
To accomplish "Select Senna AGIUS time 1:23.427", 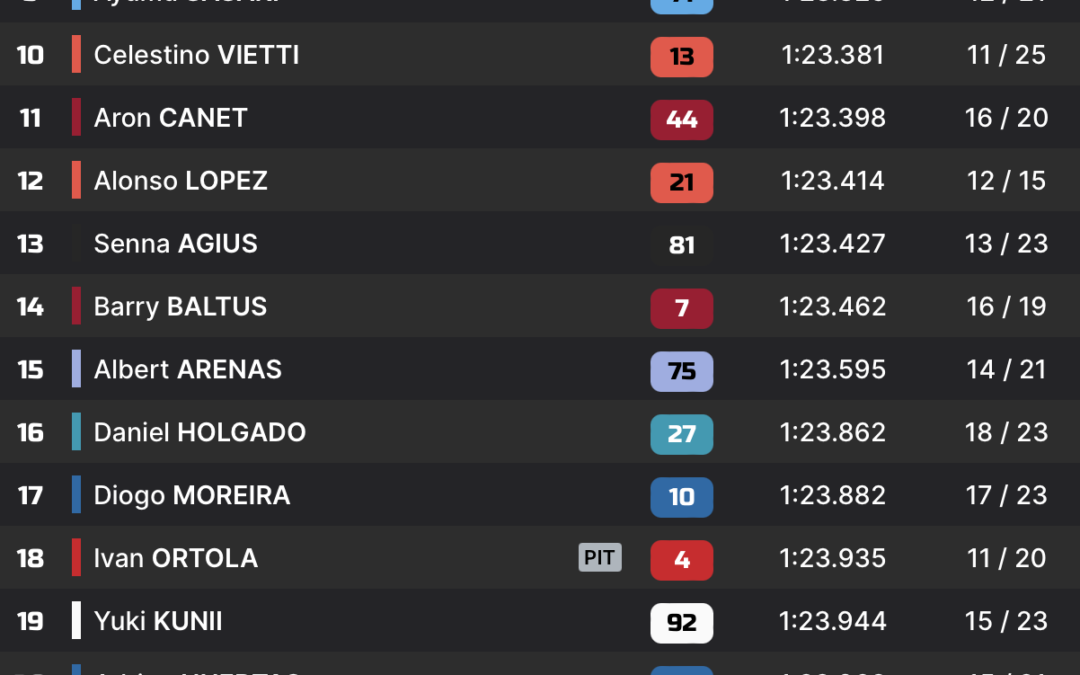I will click(x=832, y=244).
